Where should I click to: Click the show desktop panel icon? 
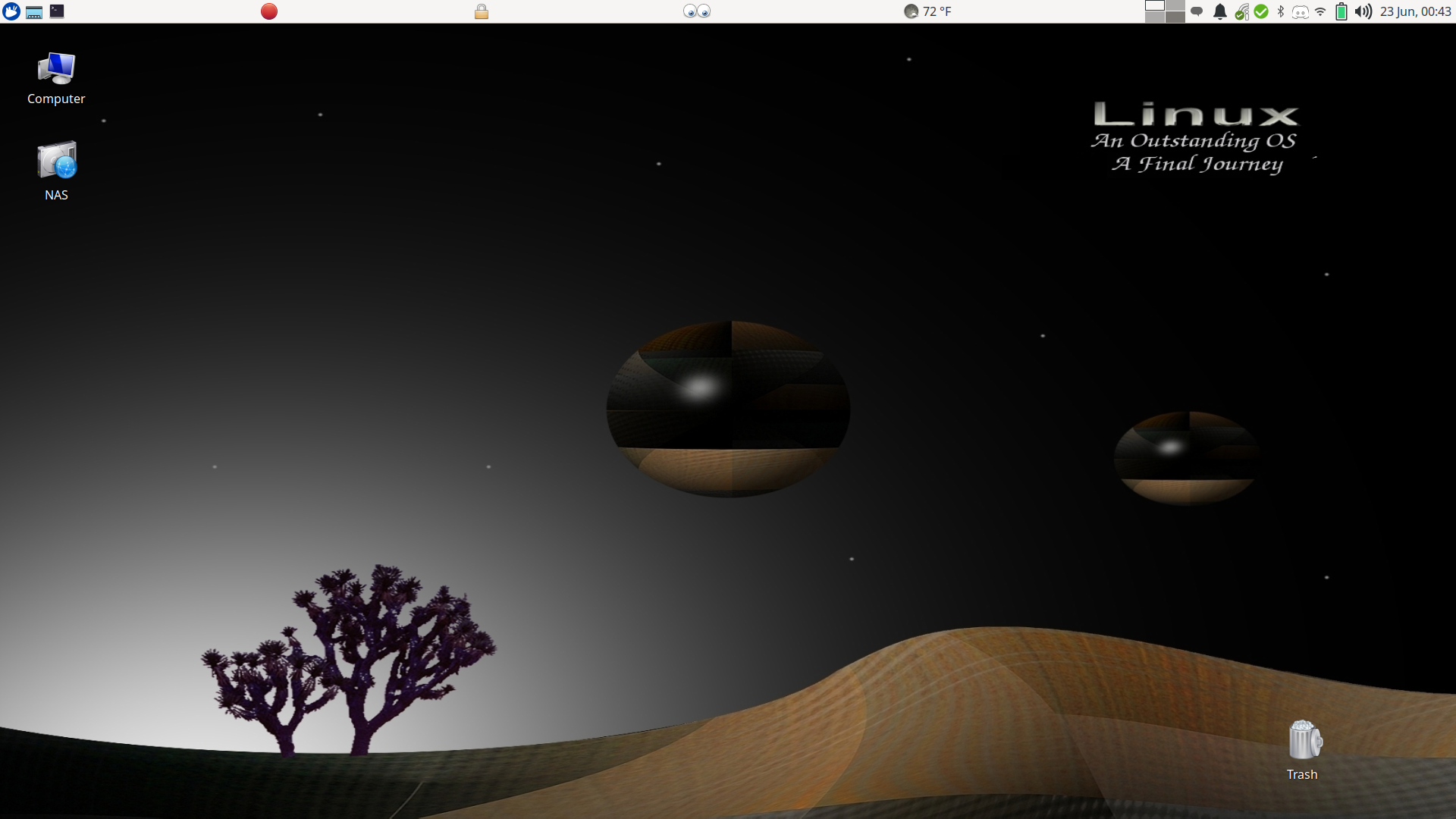(34, 11)
